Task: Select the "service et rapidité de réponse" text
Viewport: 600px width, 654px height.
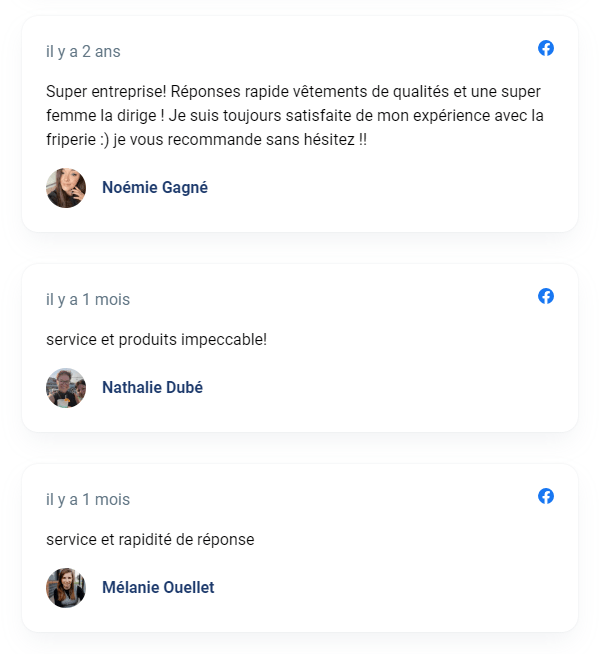Action: (150, 540)
